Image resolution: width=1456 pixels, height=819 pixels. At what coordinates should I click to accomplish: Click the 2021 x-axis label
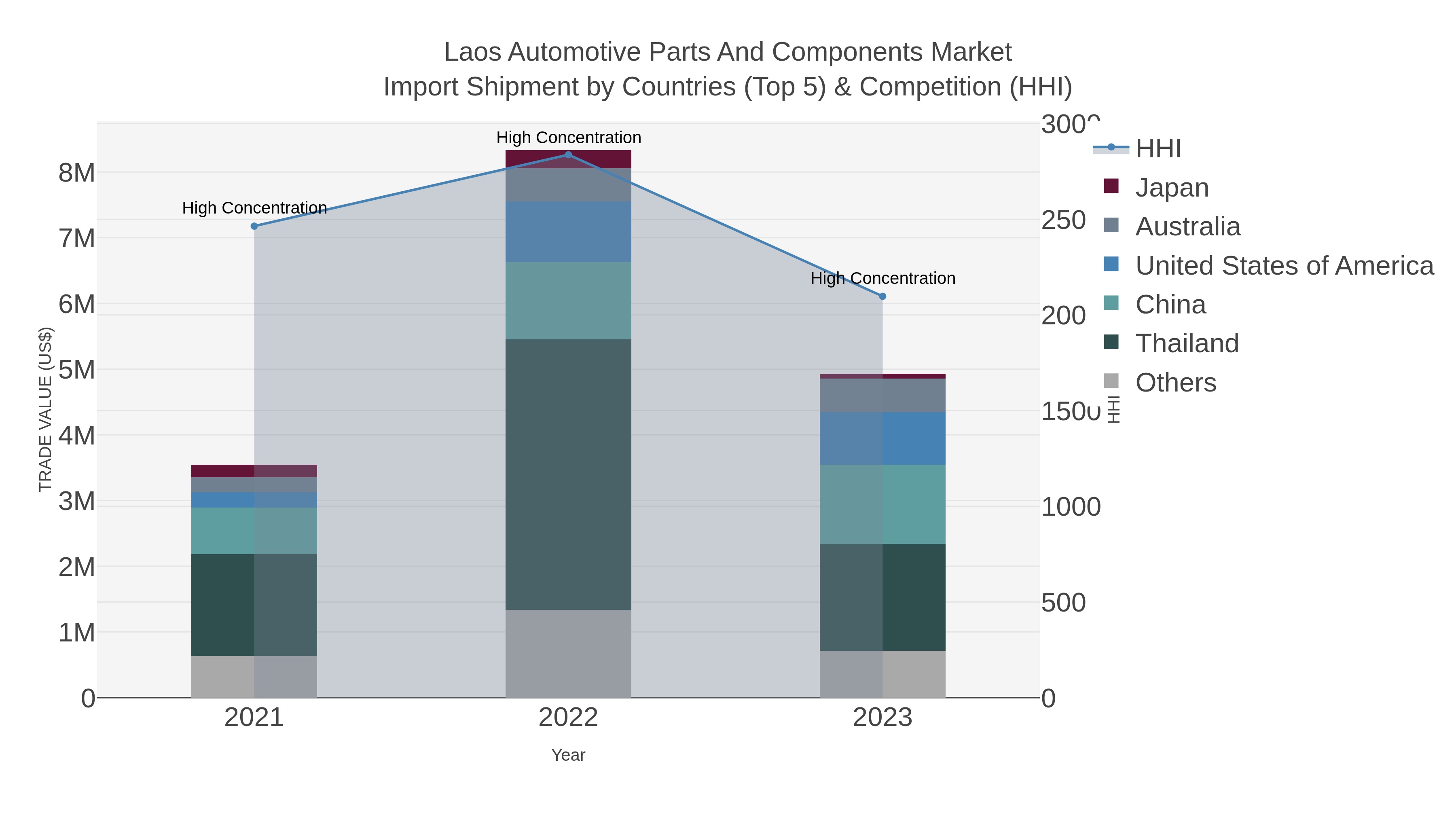click(x=254, y=718)
